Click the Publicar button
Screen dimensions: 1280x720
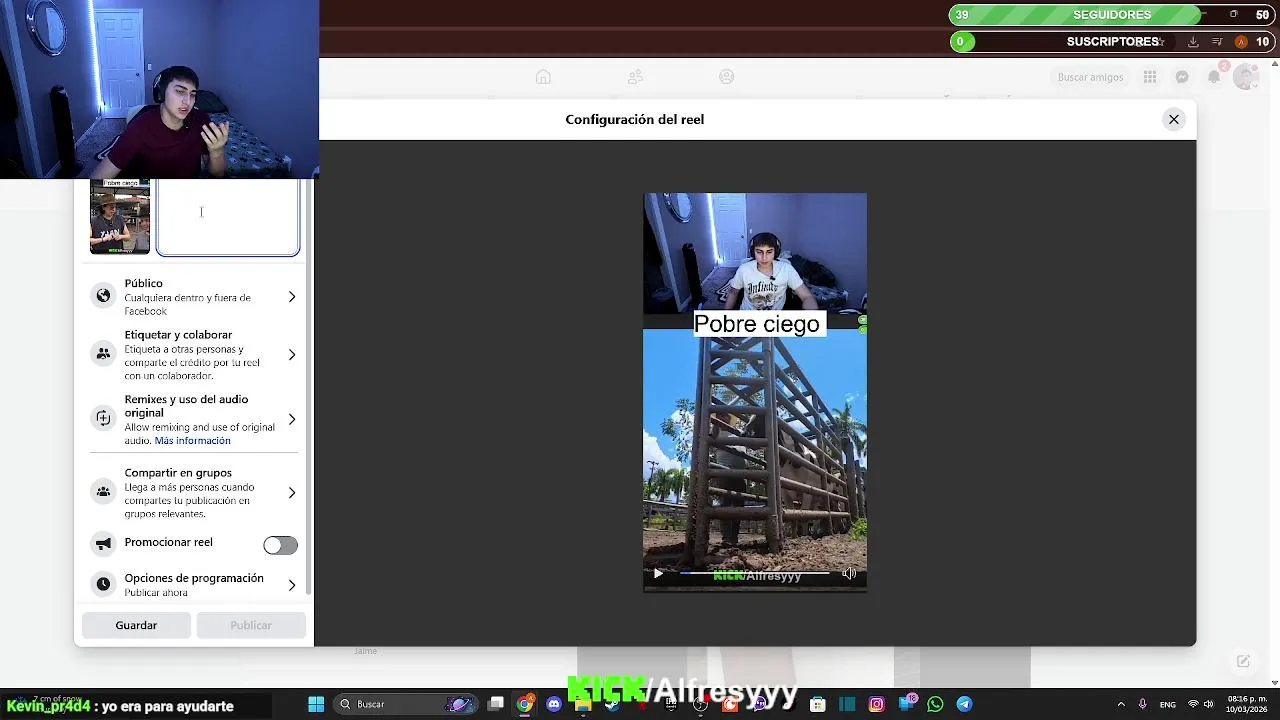(x=251, y=625)
